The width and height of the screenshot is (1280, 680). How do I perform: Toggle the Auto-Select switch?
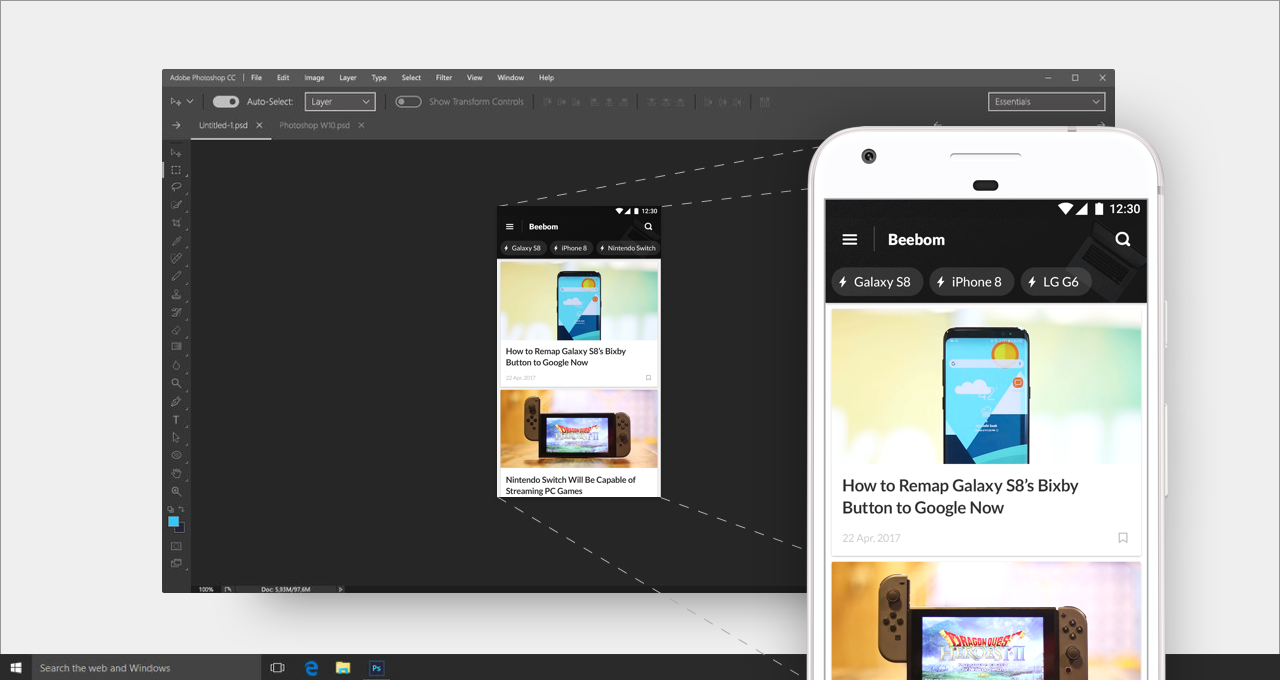pyautogui.click(x=226, y=101)
